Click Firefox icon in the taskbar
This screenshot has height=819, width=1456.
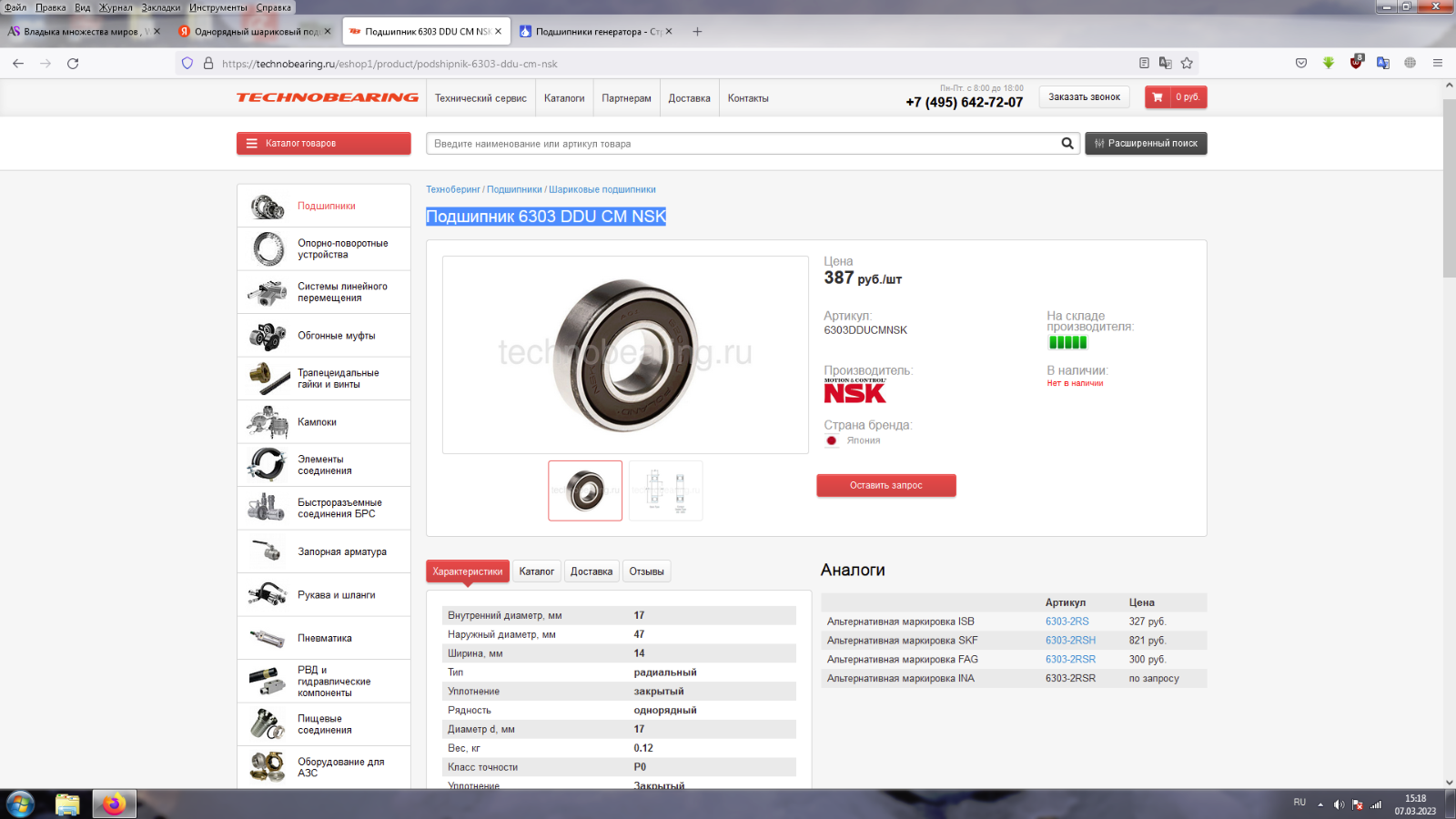(114, 804)
